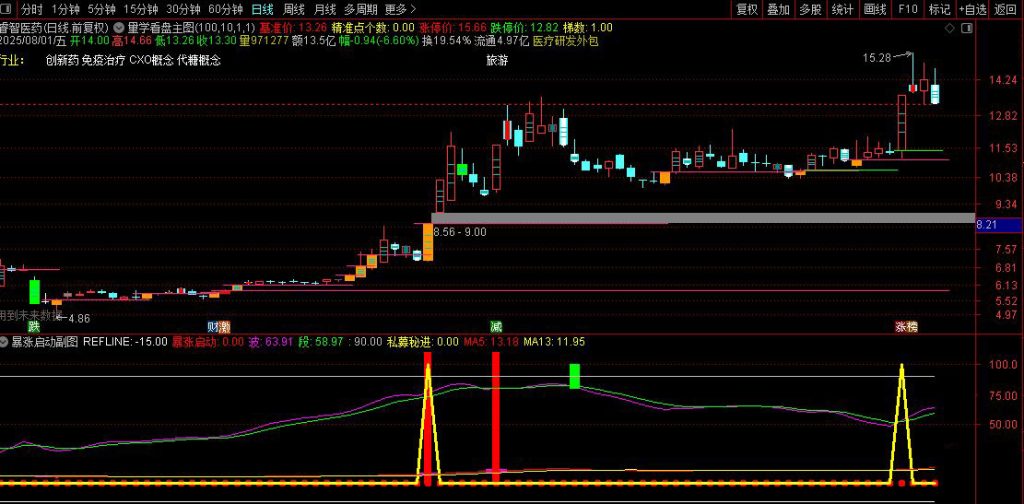Click the 复权 adjustment button

[x=747, y=9]
